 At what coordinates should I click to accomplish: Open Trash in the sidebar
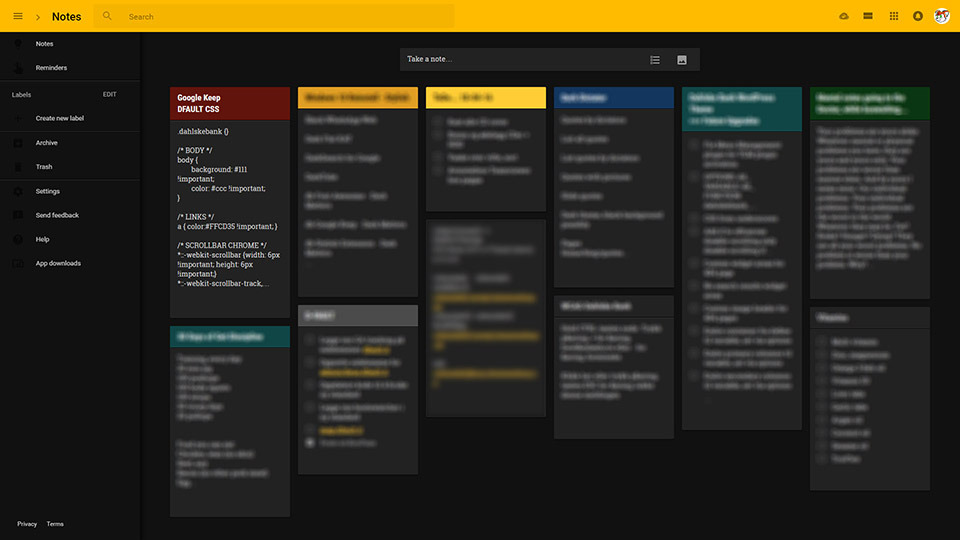pyautogui.click(x=44, y=167)
